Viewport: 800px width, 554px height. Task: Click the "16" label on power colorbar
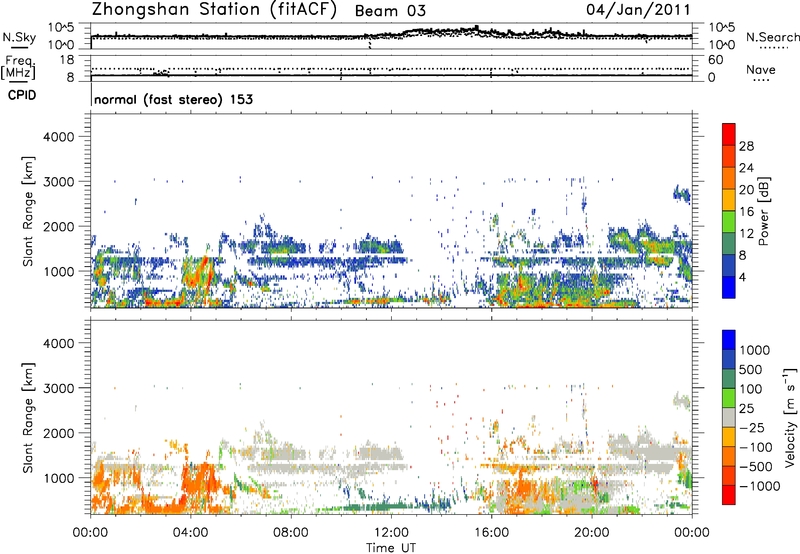(746, 212)
